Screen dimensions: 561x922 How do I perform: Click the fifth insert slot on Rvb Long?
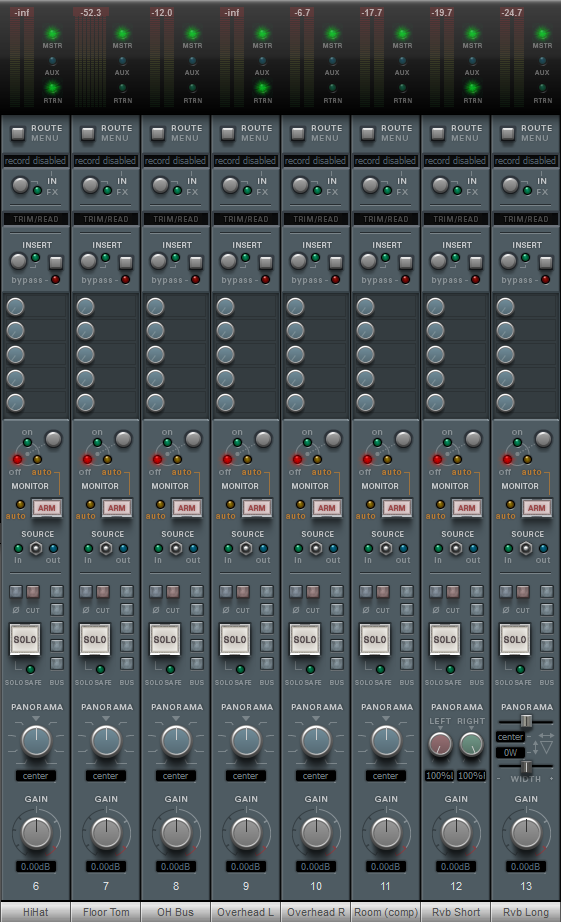526,403
